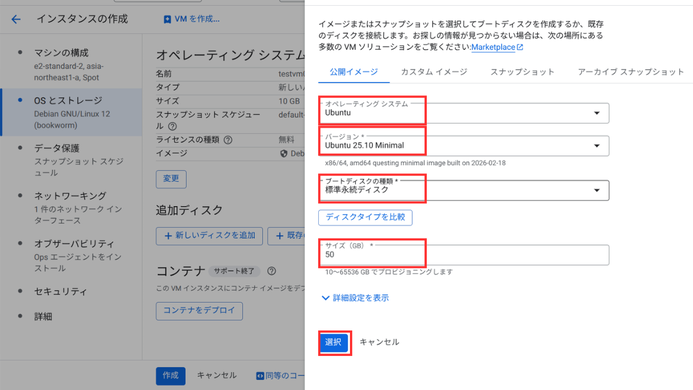Click the shield icon in イメージ row
The image size is (693, 390).
pos(284,154)
